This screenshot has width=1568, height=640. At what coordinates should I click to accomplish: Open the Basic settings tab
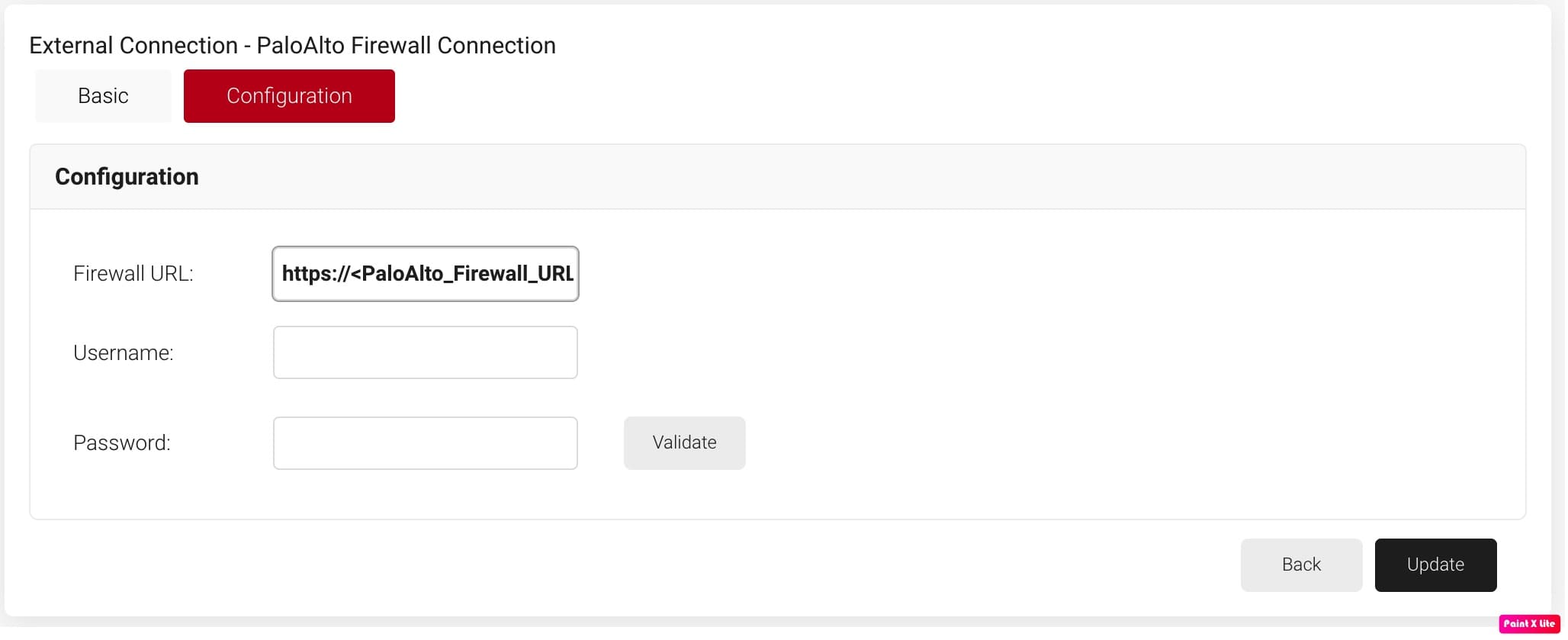click(x=103, y=96)
